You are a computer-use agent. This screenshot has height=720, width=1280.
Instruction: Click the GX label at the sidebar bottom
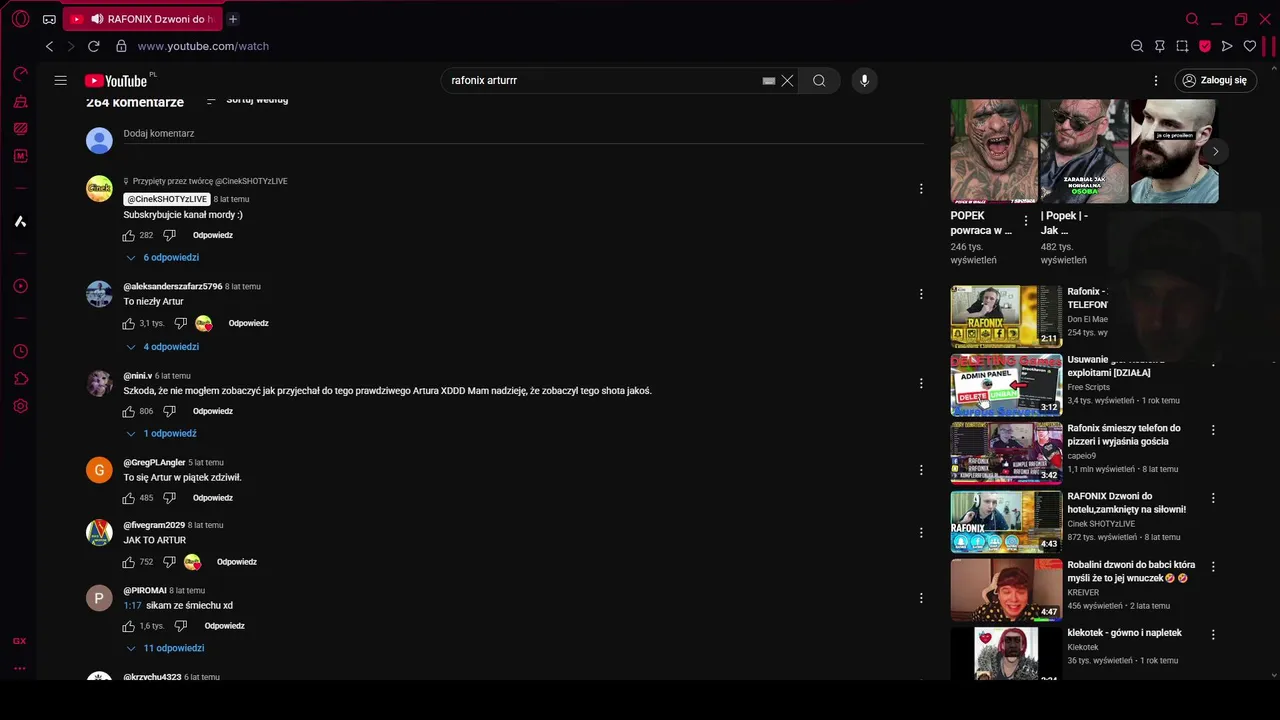(x=20, y=641)
